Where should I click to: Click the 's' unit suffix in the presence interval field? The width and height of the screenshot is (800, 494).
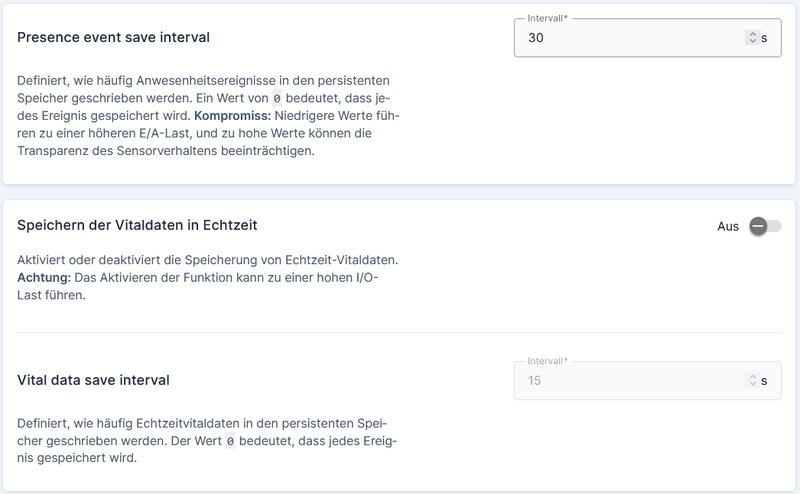coord(765,38)
